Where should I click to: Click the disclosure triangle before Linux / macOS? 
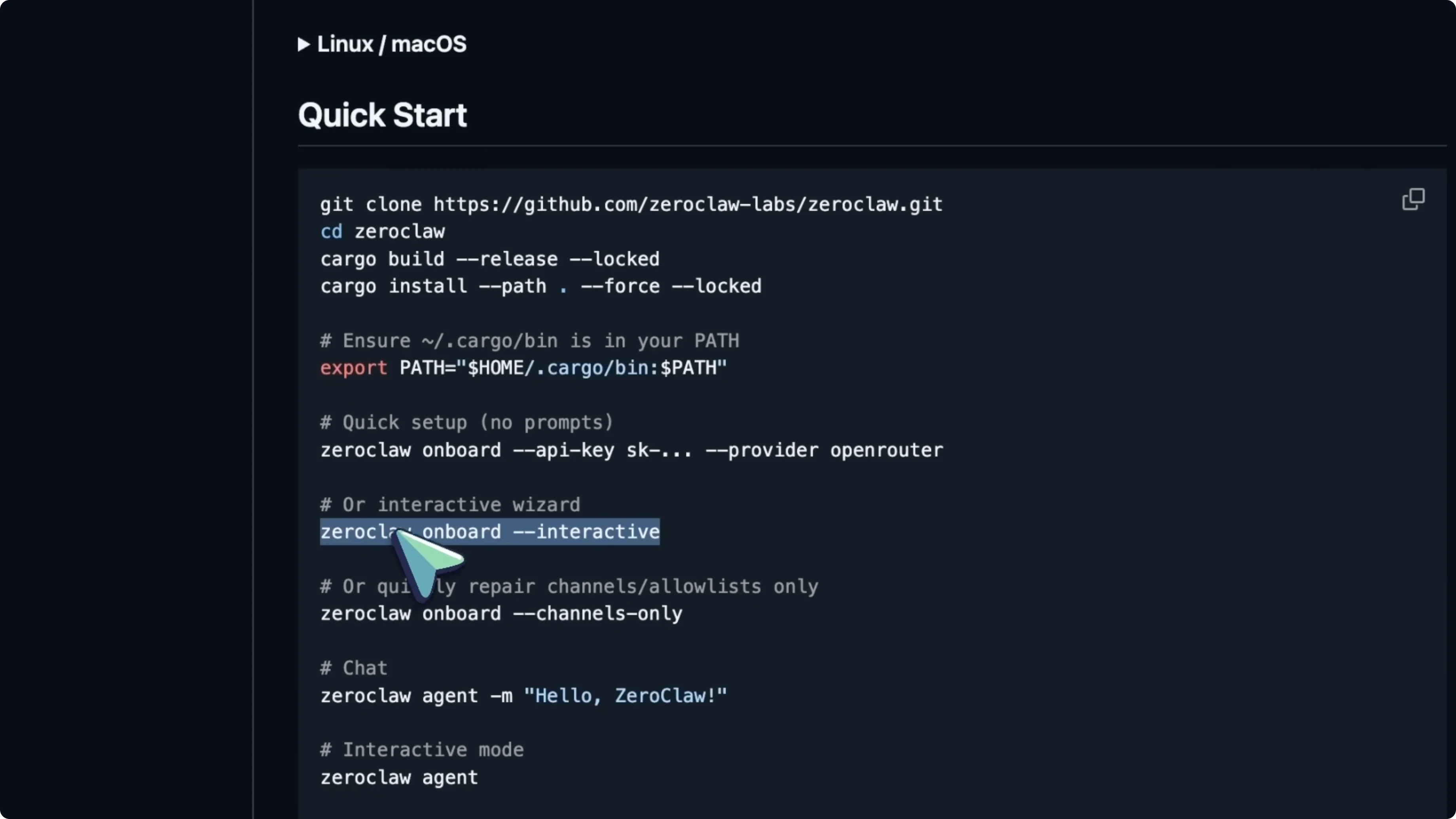pyautogui.click(x=303, y=45)
